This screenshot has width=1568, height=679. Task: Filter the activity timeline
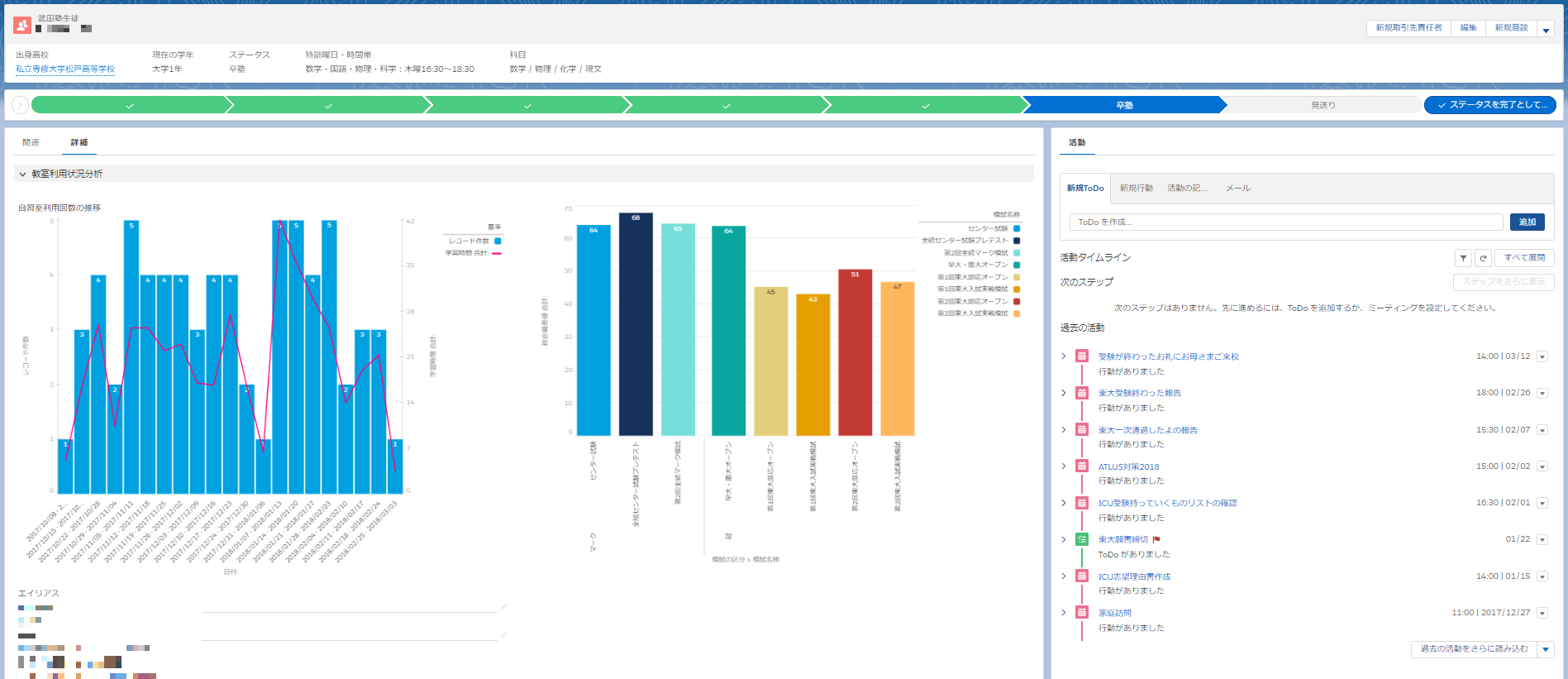(x=1463, y=258)
